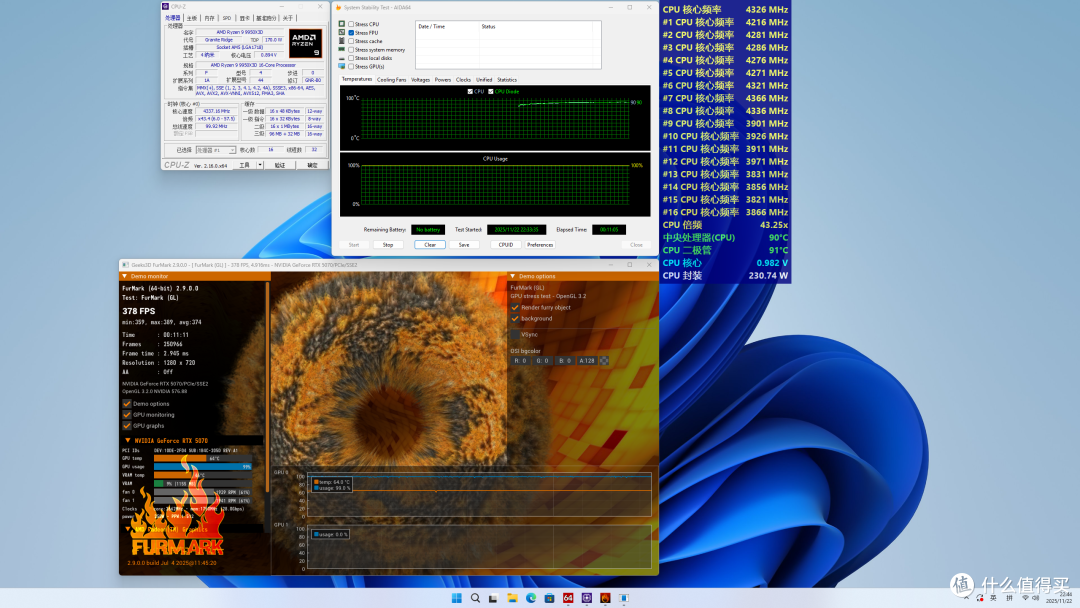Image resolution: width=1080 pixels, height=608 pixels.
Task: Open the FurMark flame taskbar icon
Action: click(x=605, y=598)
